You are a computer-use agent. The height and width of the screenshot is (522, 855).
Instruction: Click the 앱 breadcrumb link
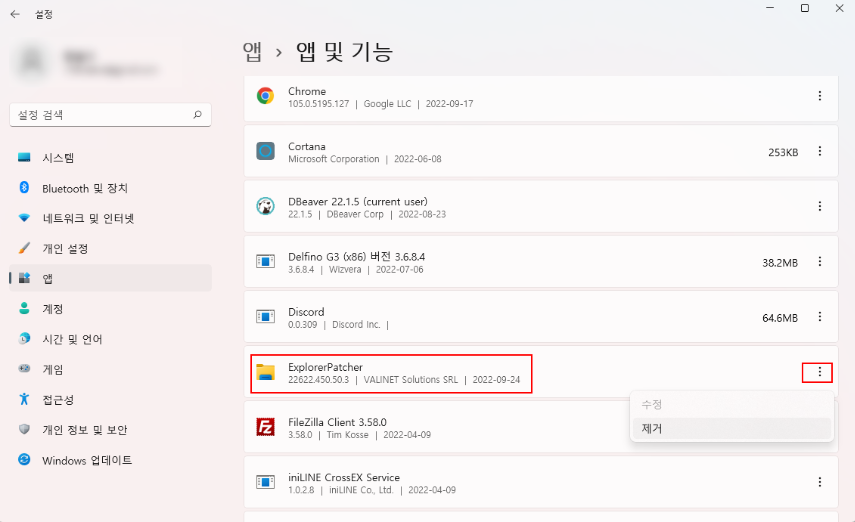[252, 52]
